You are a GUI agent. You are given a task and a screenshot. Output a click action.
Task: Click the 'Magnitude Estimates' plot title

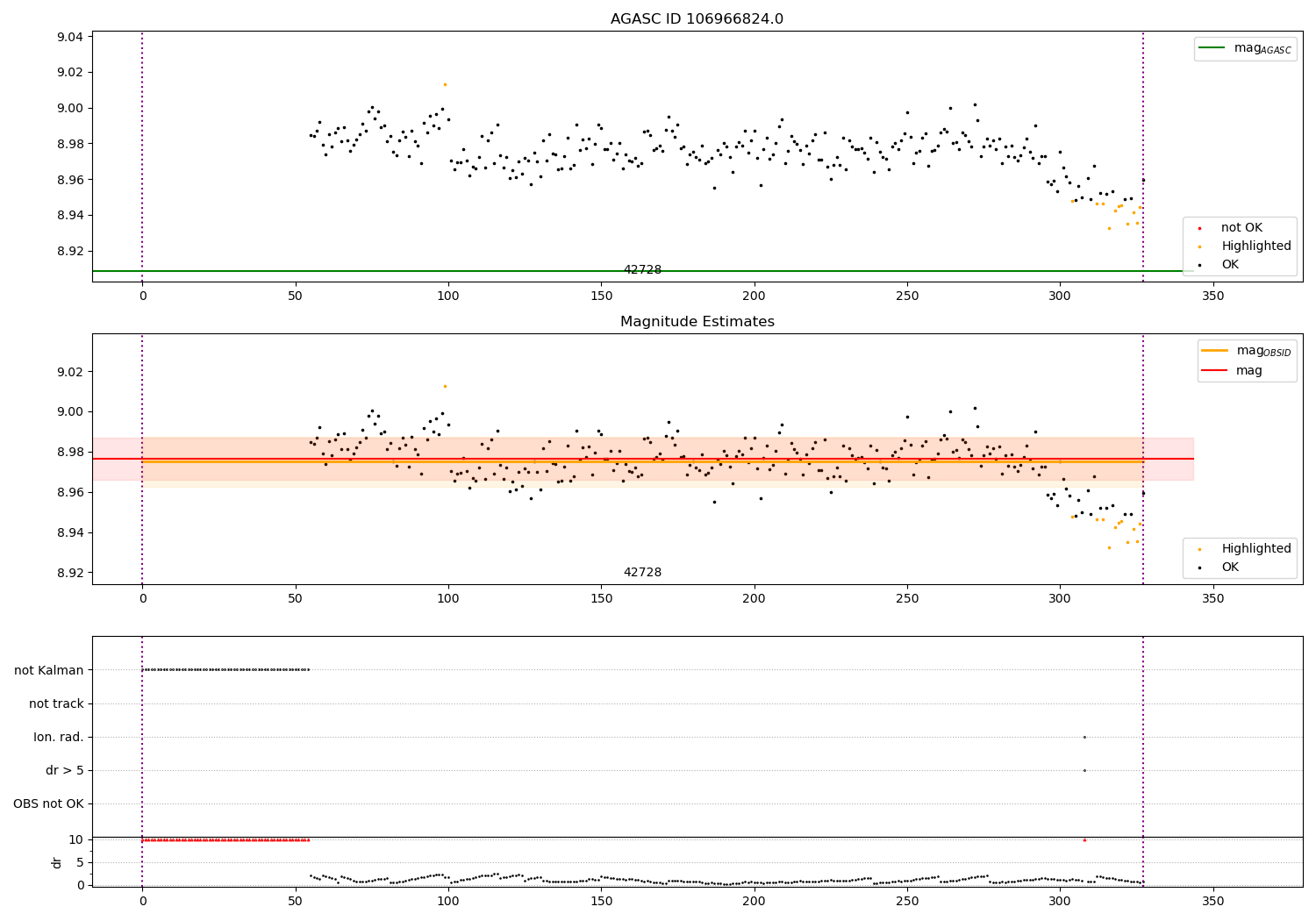pos(697,322)
